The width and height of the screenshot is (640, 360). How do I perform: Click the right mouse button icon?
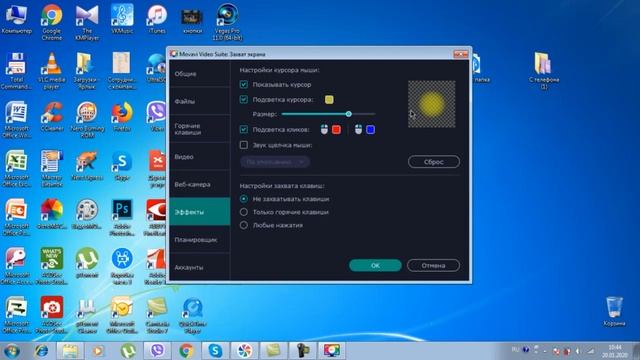point(358,130)
